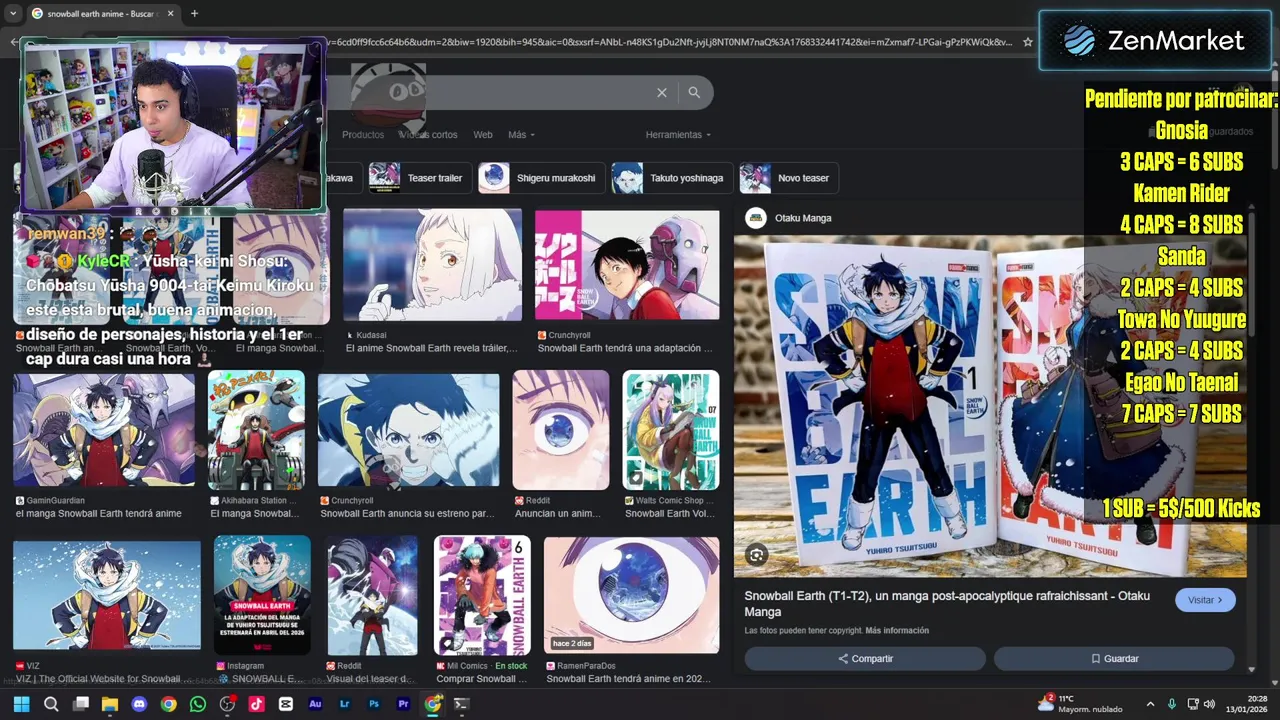Viewport: 1280px width, 720px height.
Task: Expand the Más dropdown in search tabs
Action: [x=521, y=135]
